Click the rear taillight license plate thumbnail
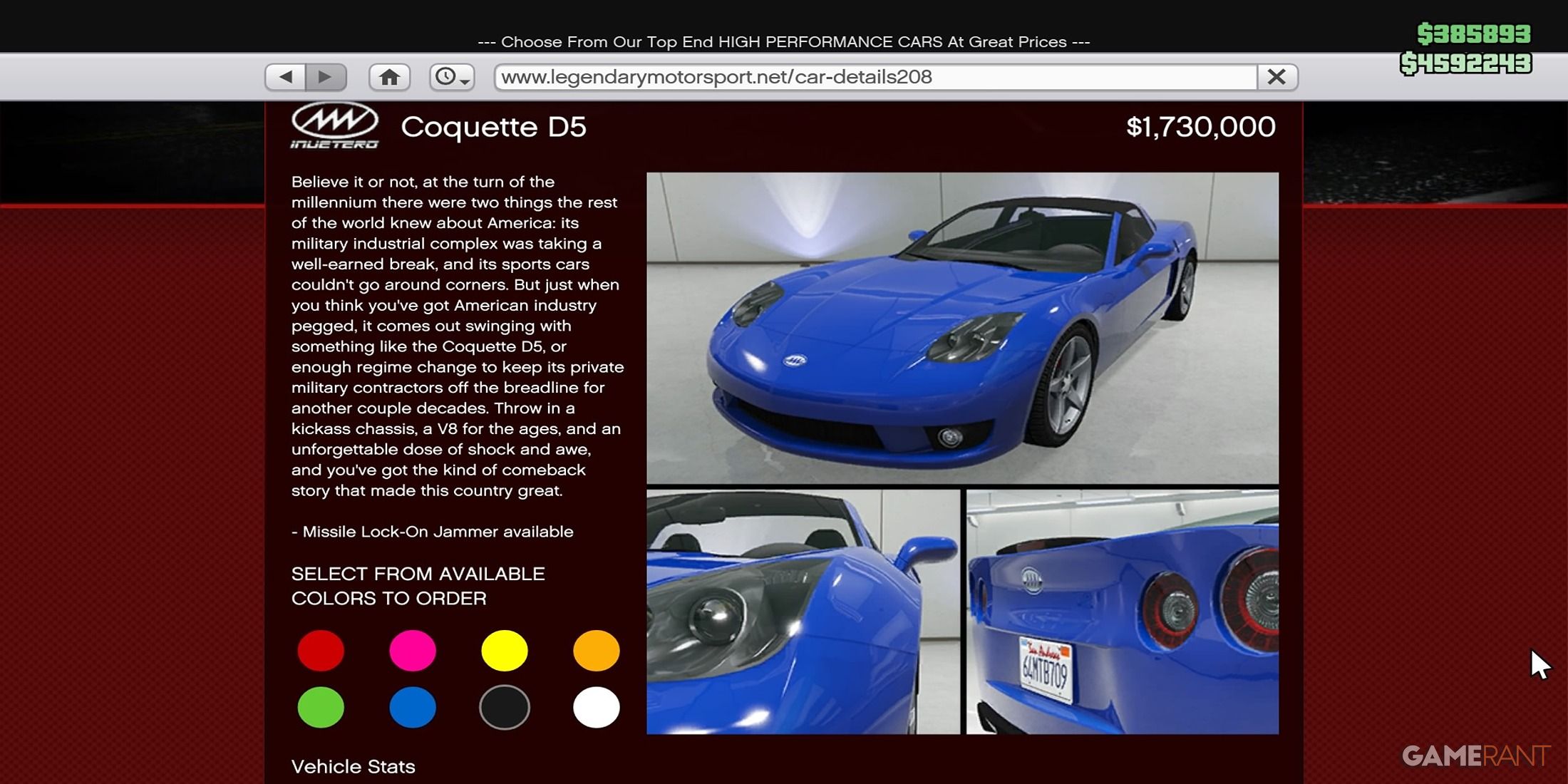 1123,612
